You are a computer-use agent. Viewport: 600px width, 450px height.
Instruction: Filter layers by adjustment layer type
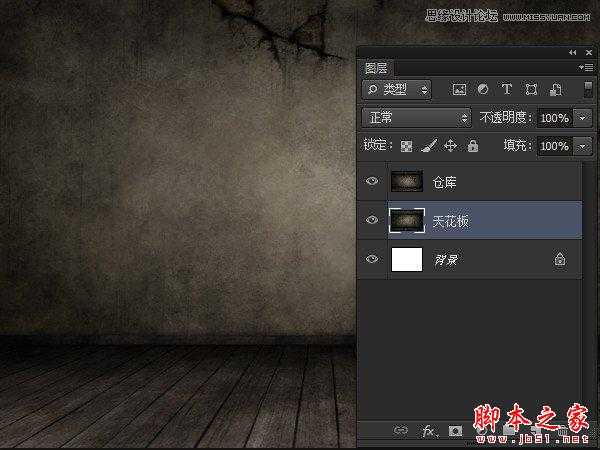pyautogui.click(x=483, y=90)
